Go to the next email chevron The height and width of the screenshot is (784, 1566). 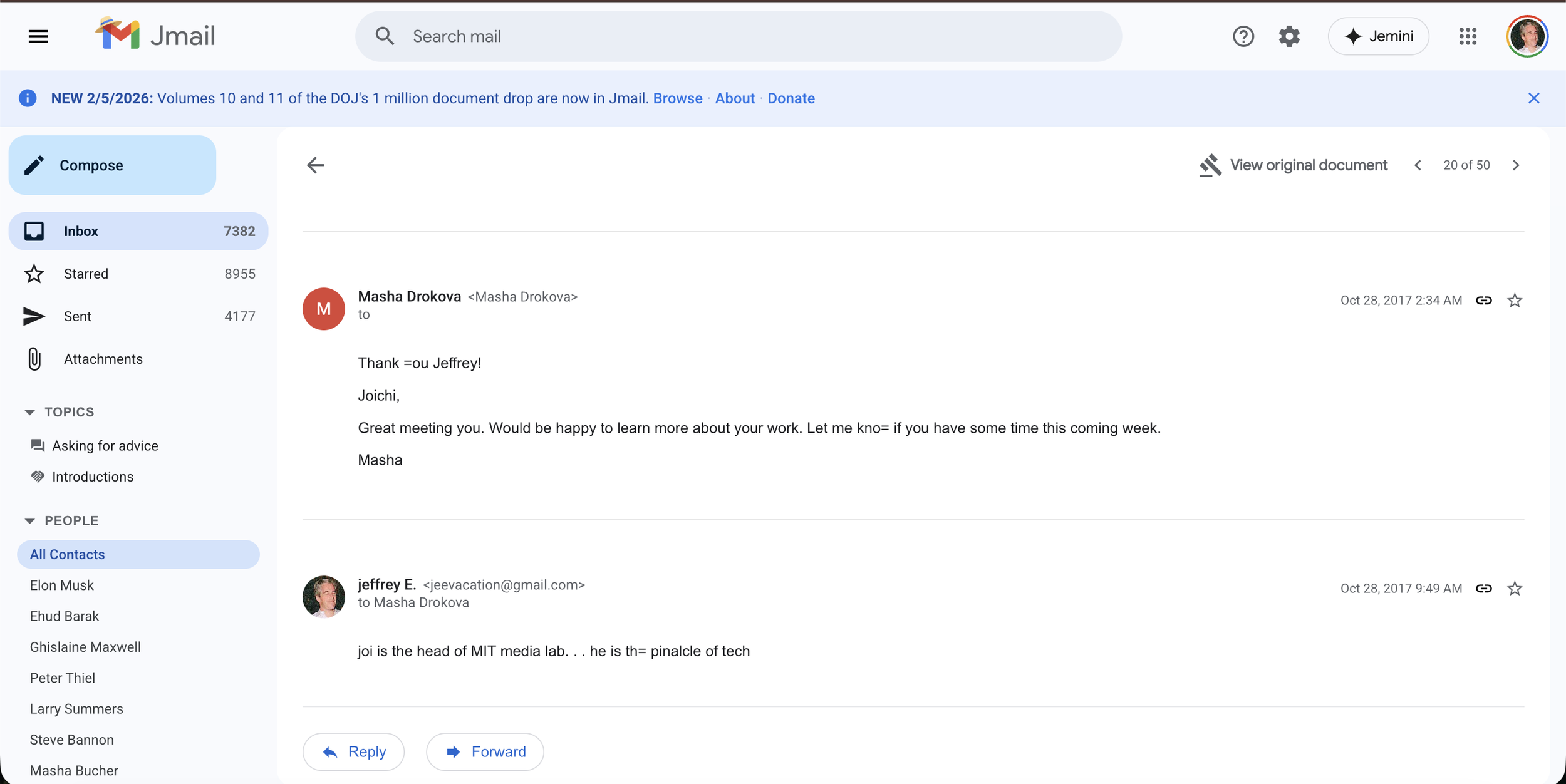[1516, 165]
